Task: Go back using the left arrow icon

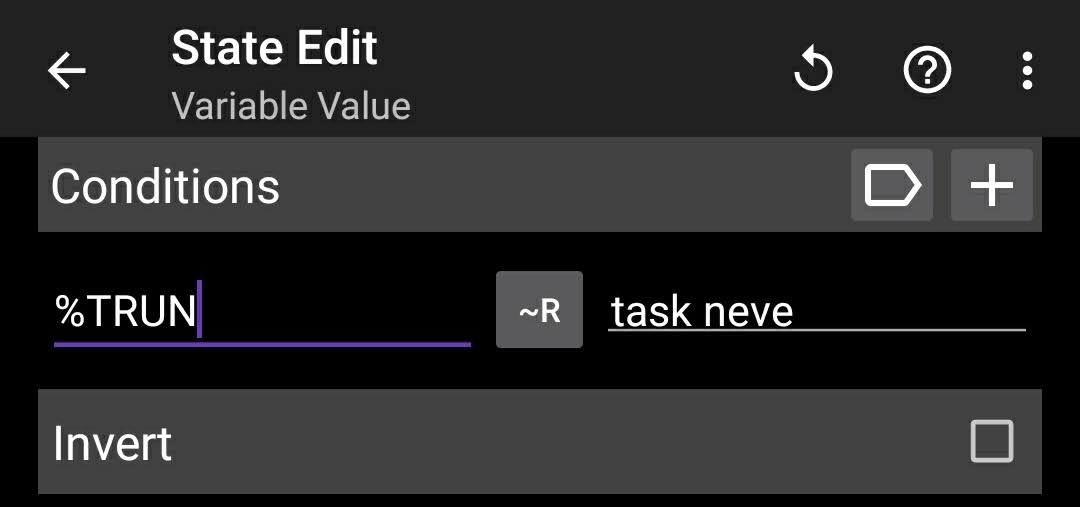Action: point(67,70)
